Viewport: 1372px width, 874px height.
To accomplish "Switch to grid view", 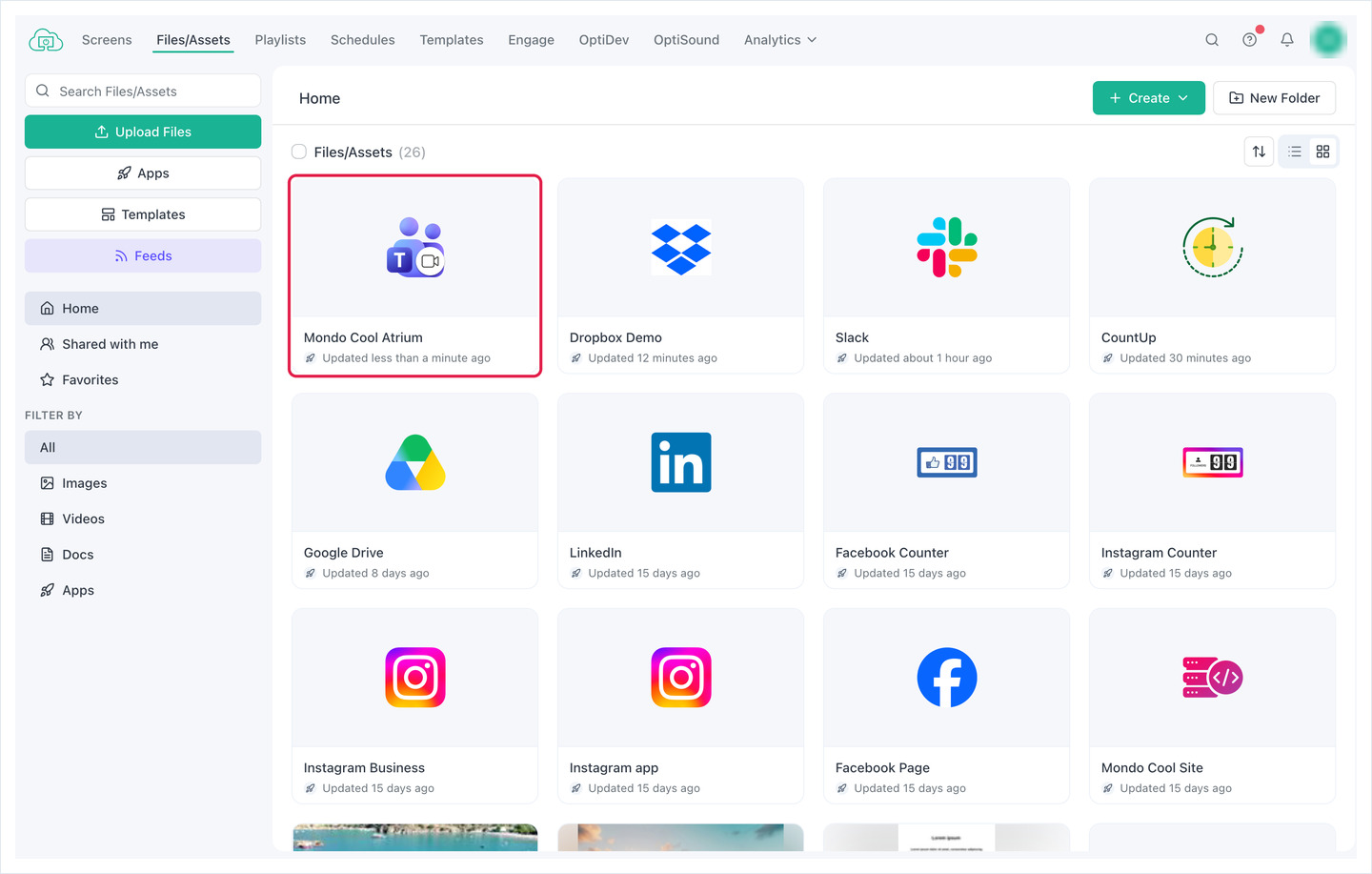I will click(1322, 152).
